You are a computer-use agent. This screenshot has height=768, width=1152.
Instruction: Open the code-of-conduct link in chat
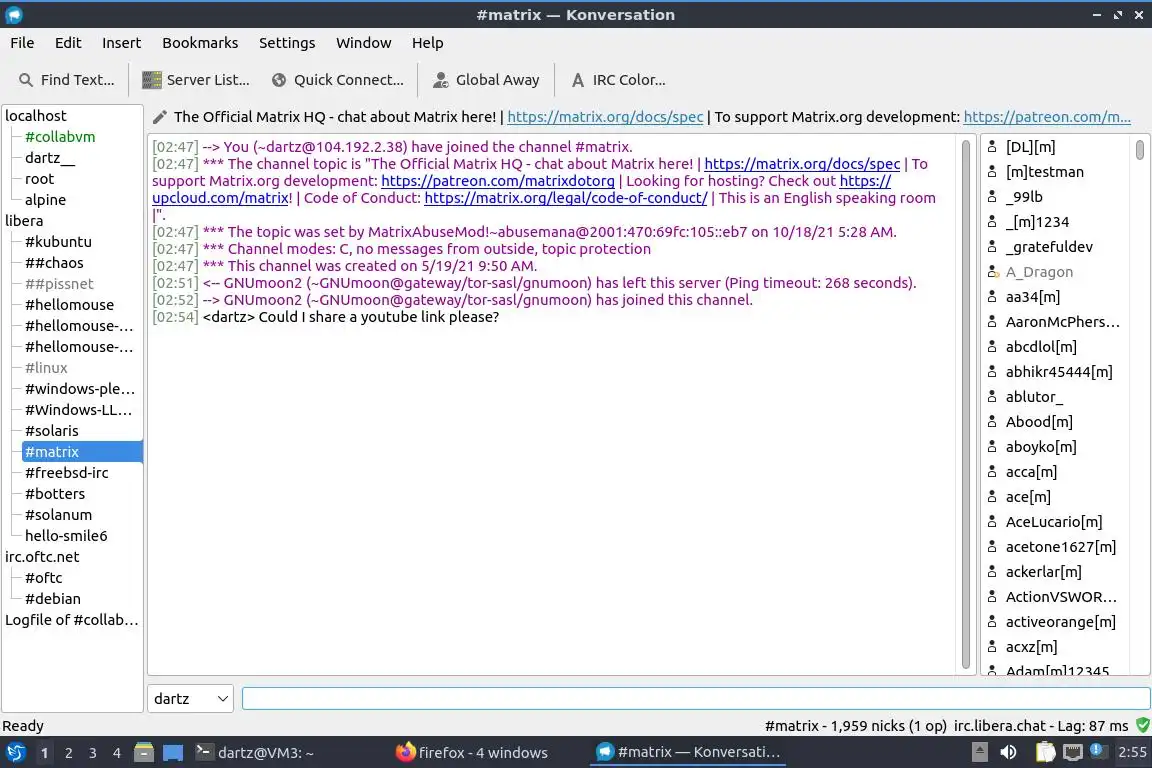566,198
